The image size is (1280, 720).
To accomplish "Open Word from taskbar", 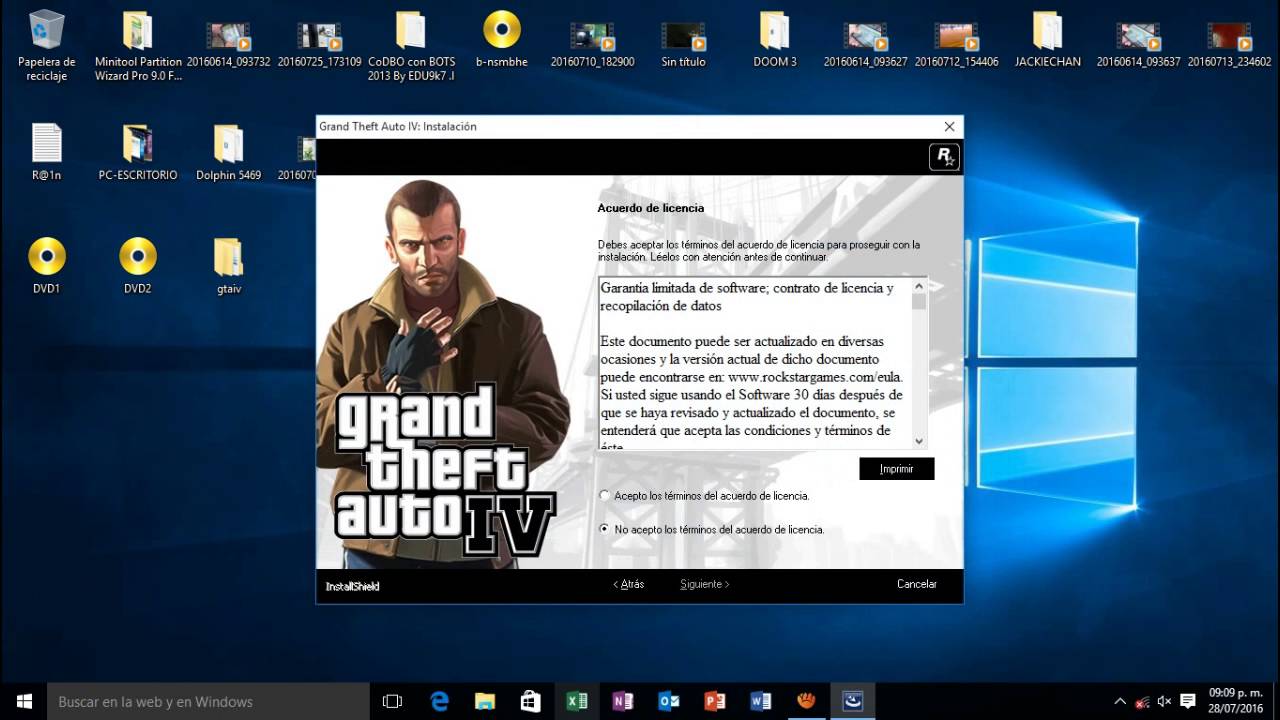I will point(761,701).
